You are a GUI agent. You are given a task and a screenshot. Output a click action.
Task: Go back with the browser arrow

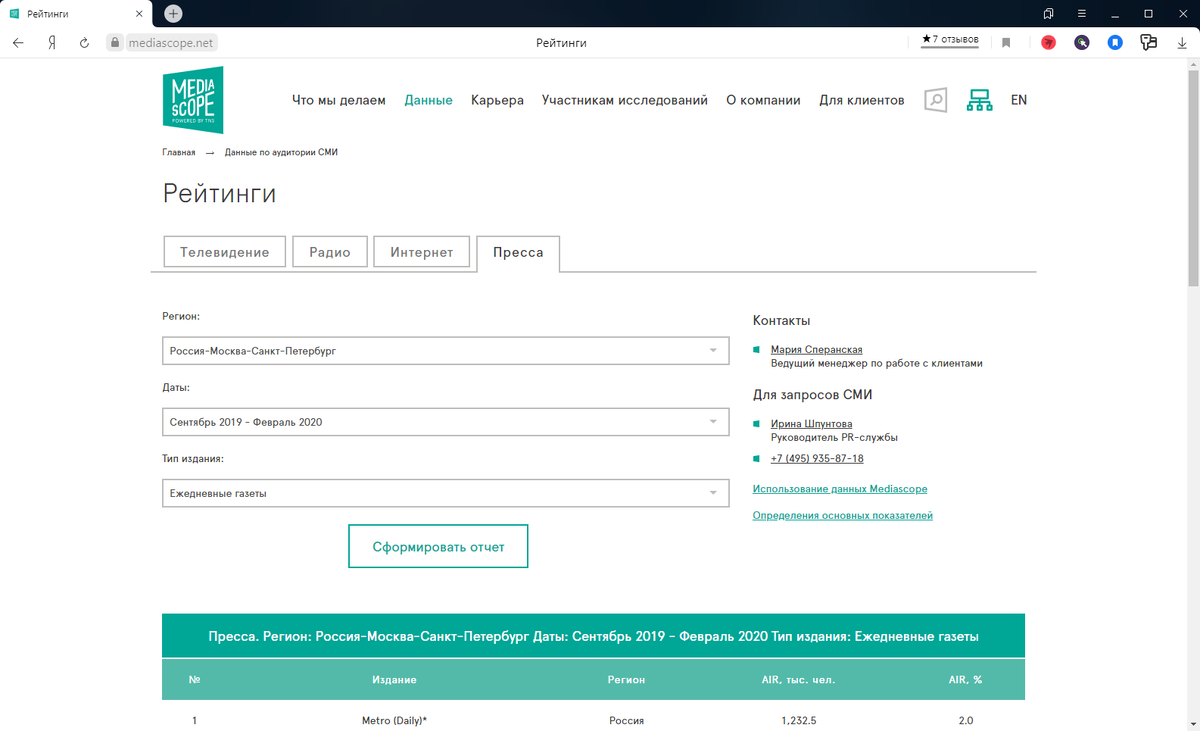(18, 43)
